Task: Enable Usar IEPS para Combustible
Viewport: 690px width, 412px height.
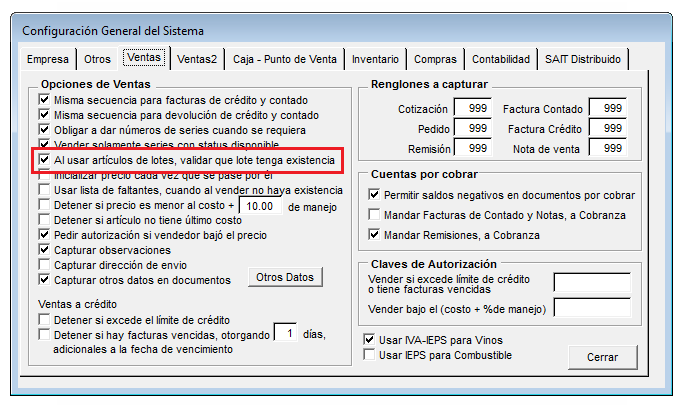Action: [369, 355]
